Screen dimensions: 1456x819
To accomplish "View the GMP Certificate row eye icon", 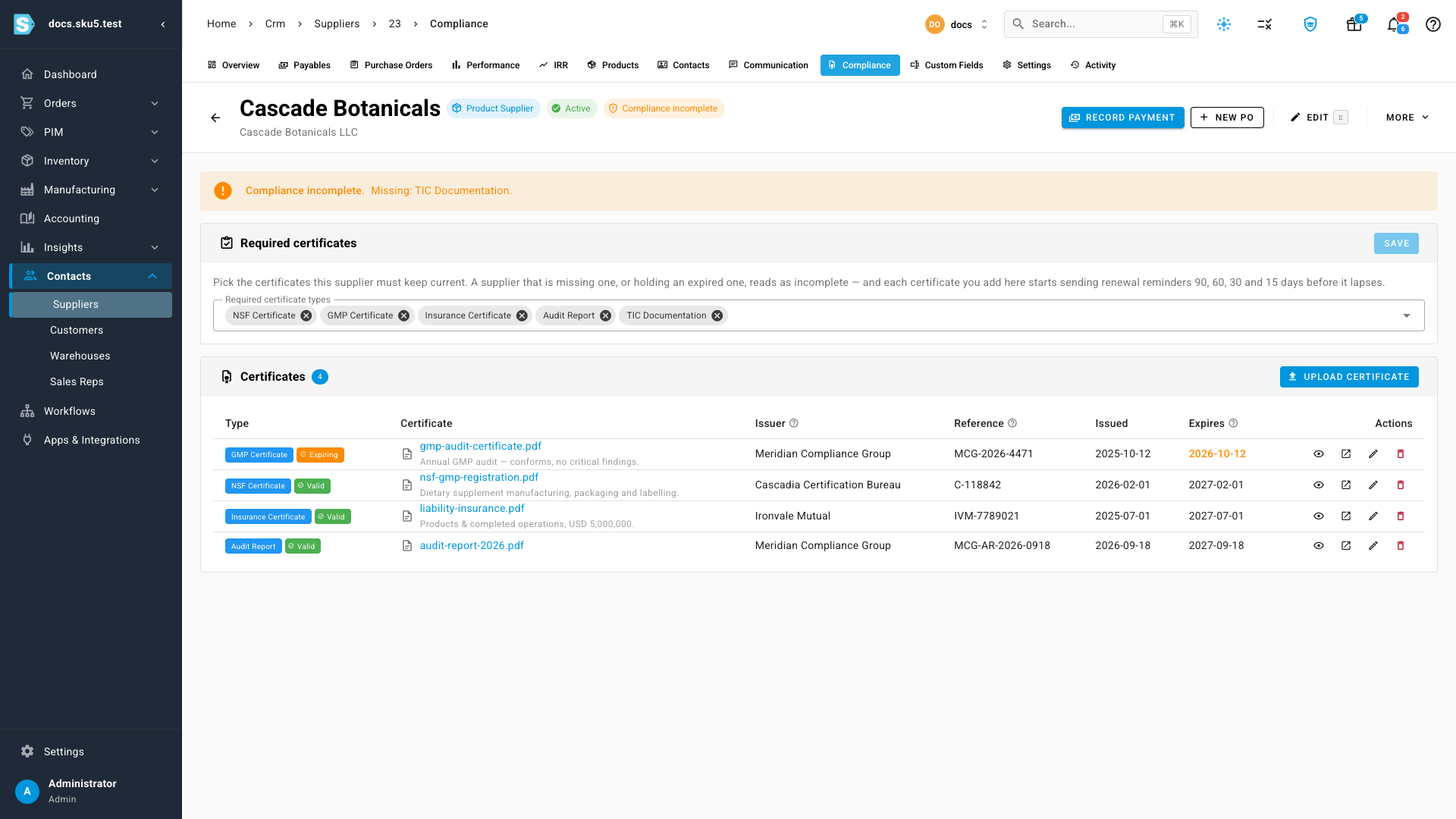I will 1319,454.
